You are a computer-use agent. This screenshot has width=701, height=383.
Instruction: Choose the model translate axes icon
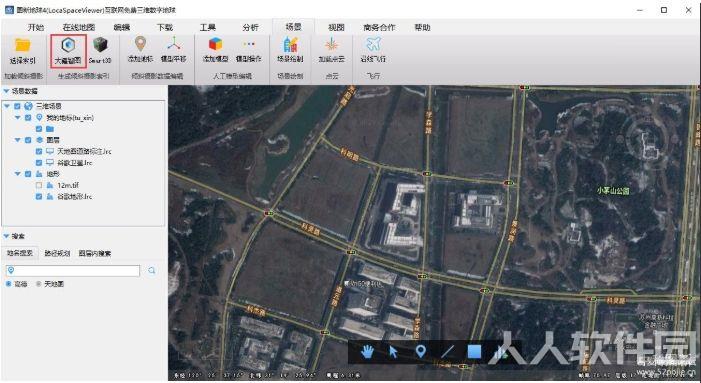(173, 44)
